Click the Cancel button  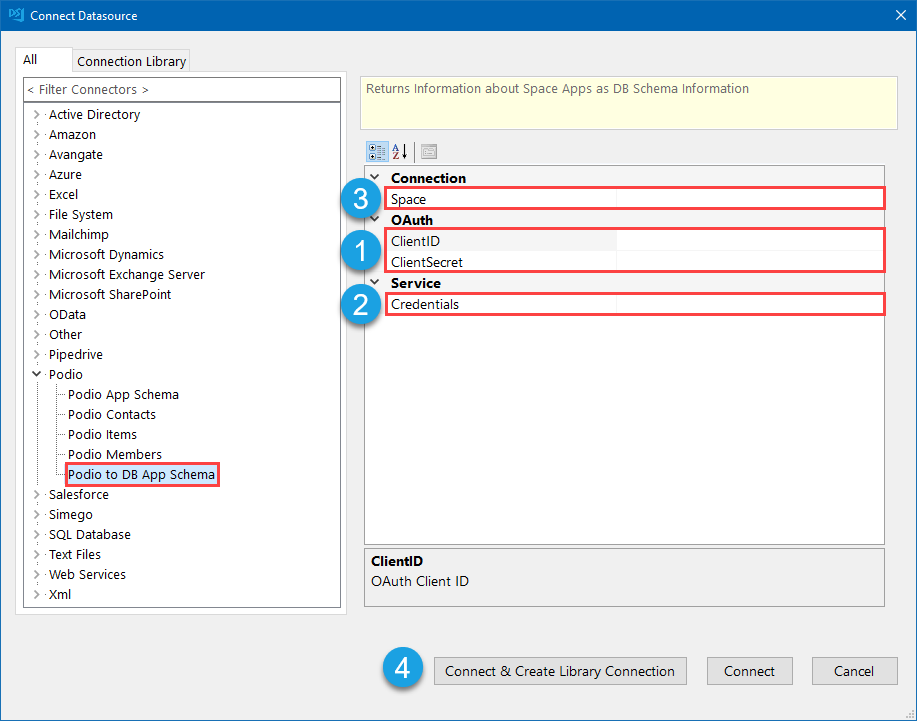point(854,671)
